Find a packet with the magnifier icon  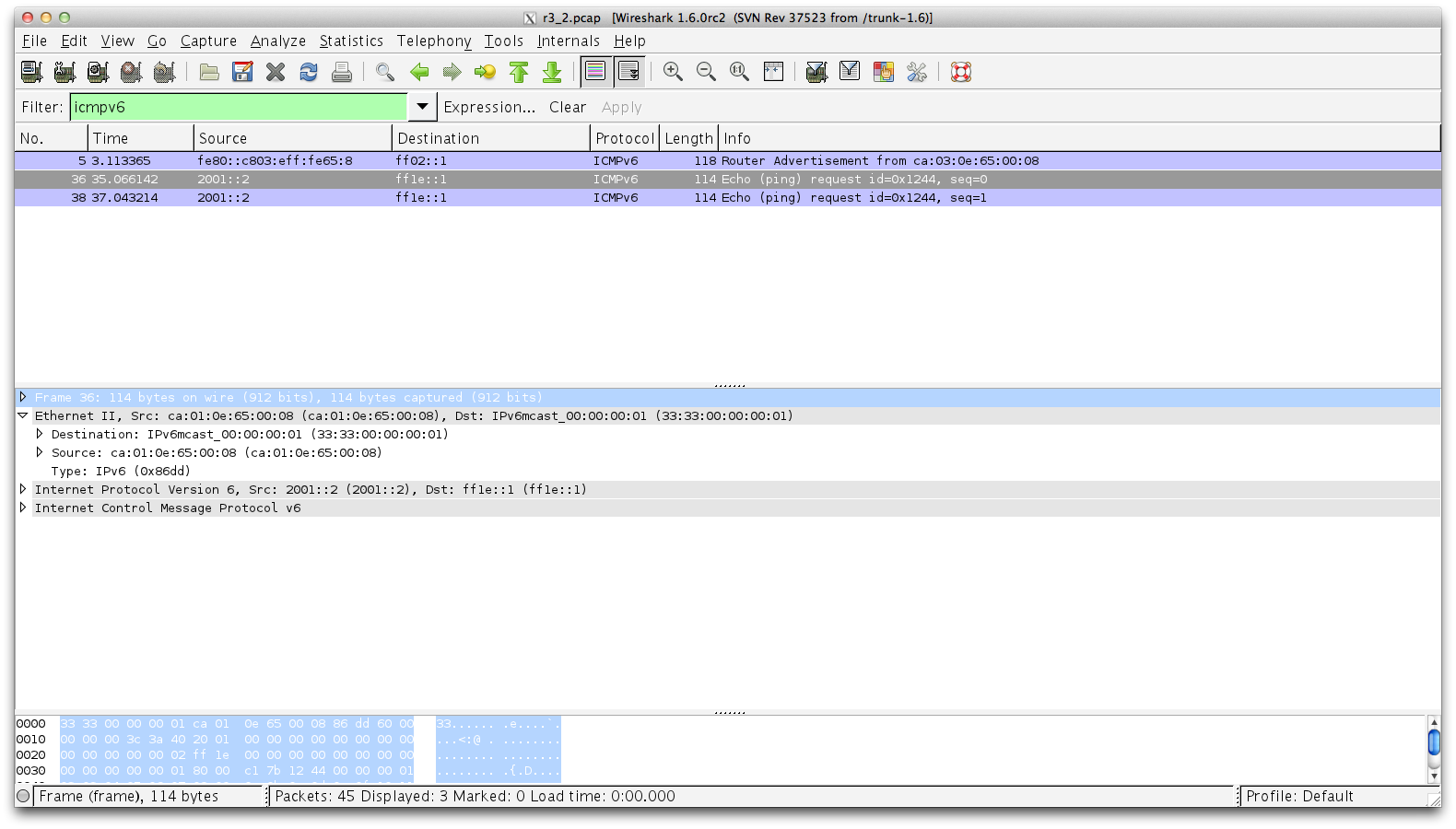tap(385, 72)
